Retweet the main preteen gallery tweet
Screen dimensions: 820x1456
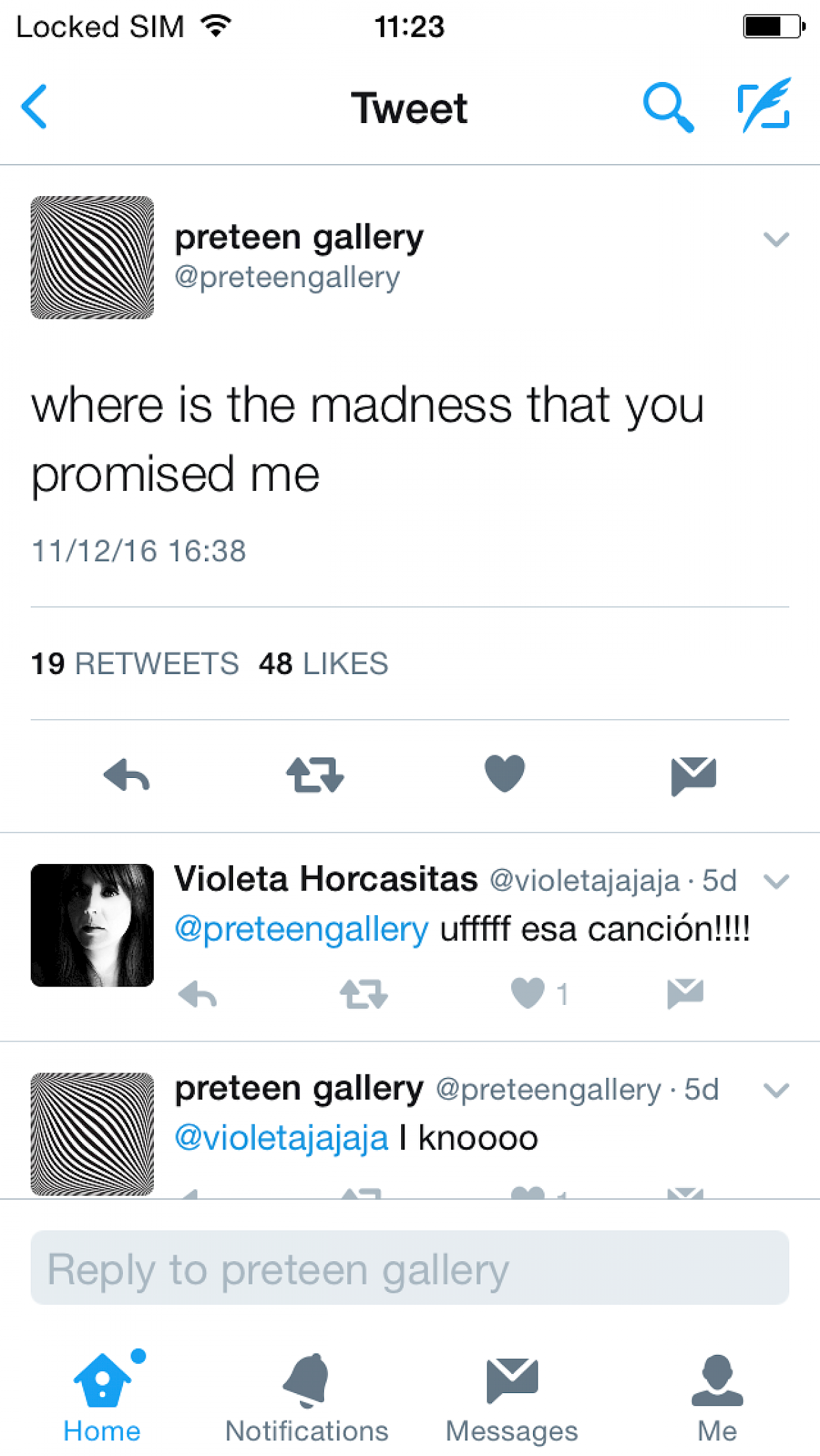pos(315,775)
